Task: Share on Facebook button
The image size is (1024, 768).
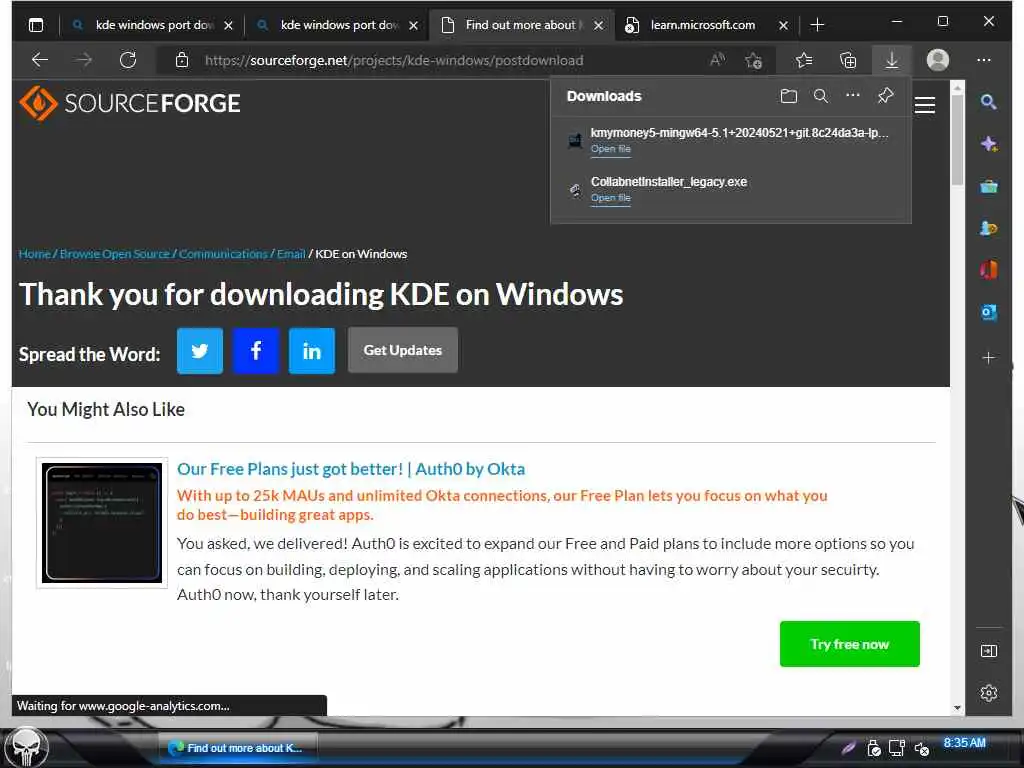Action: coord(256,351)
